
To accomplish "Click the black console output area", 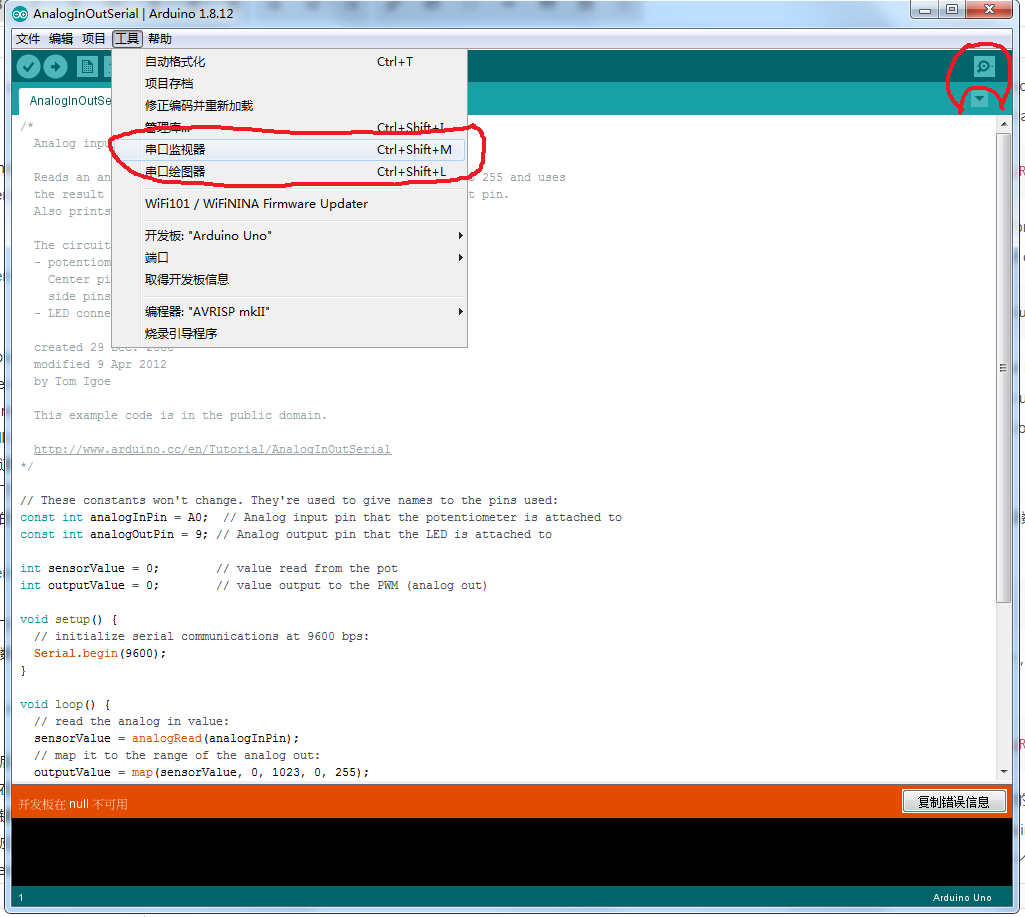I will (512, 852).
